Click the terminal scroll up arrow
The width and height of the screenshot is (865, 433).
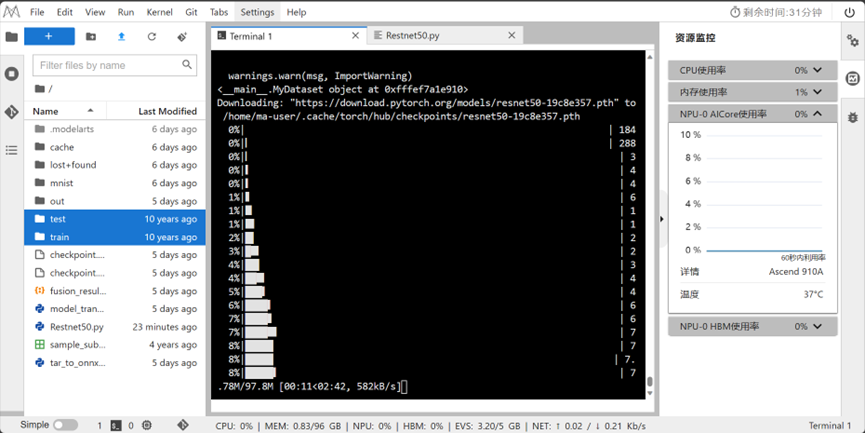[x=650, y=57]
